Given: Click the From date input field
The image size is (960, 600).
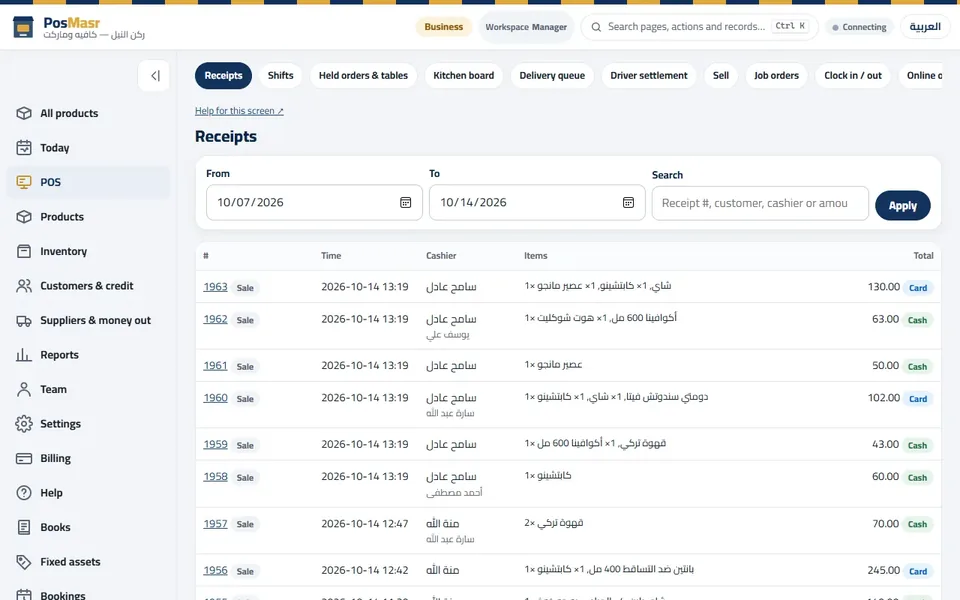Looking at the screenshot, I should (314, 203).
